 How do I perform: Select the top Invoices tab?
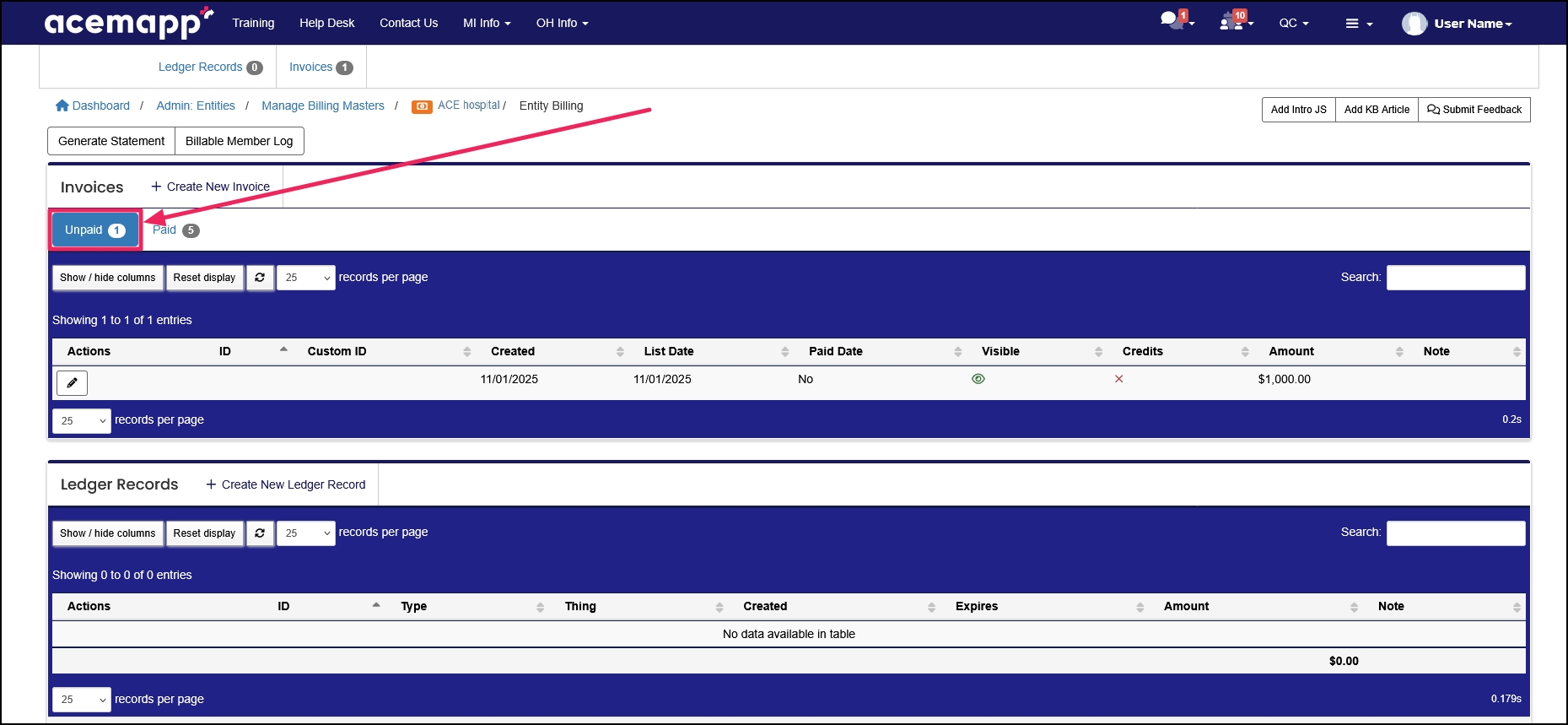[321, 67]
